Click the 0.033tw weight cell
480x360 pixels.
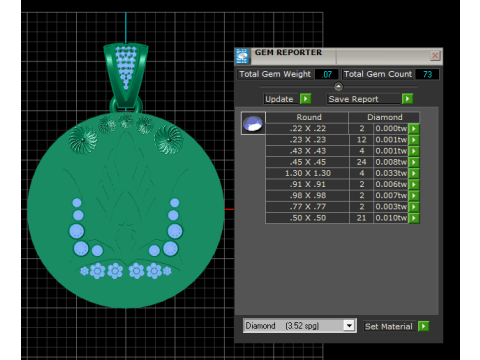[391, 173]
